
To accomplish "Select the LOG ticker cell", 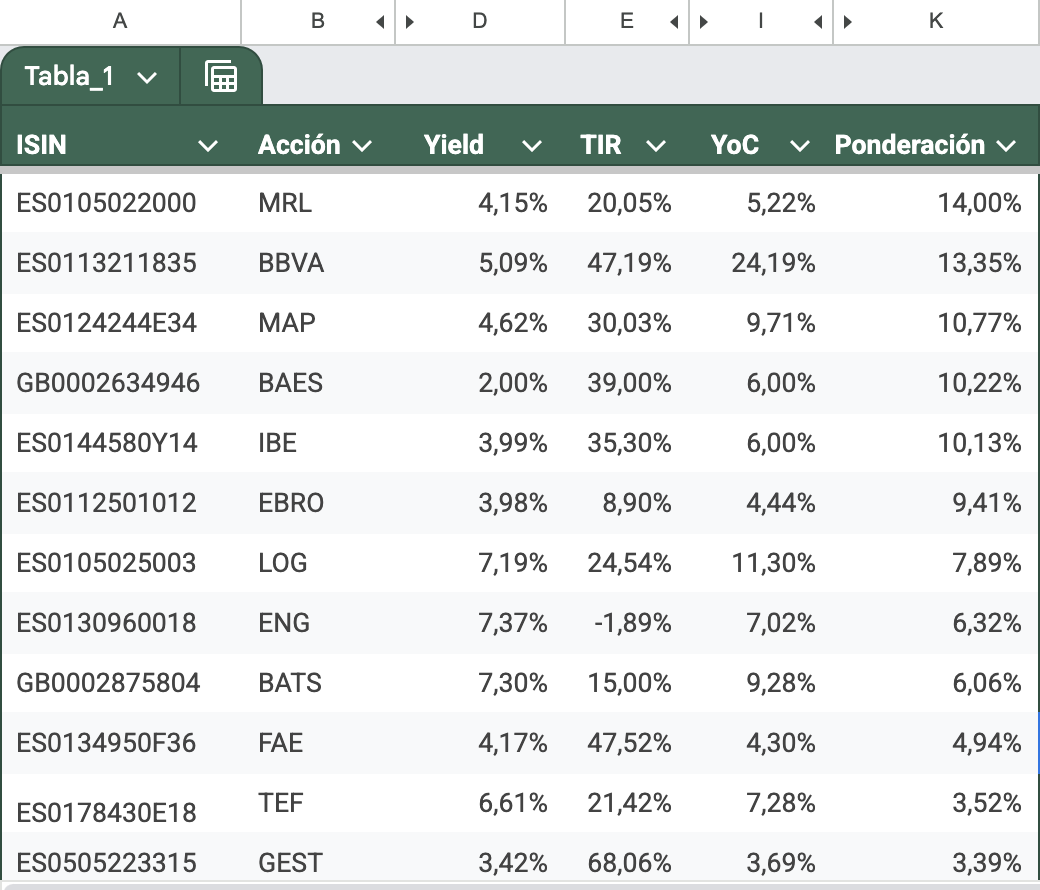I will 318,563.
